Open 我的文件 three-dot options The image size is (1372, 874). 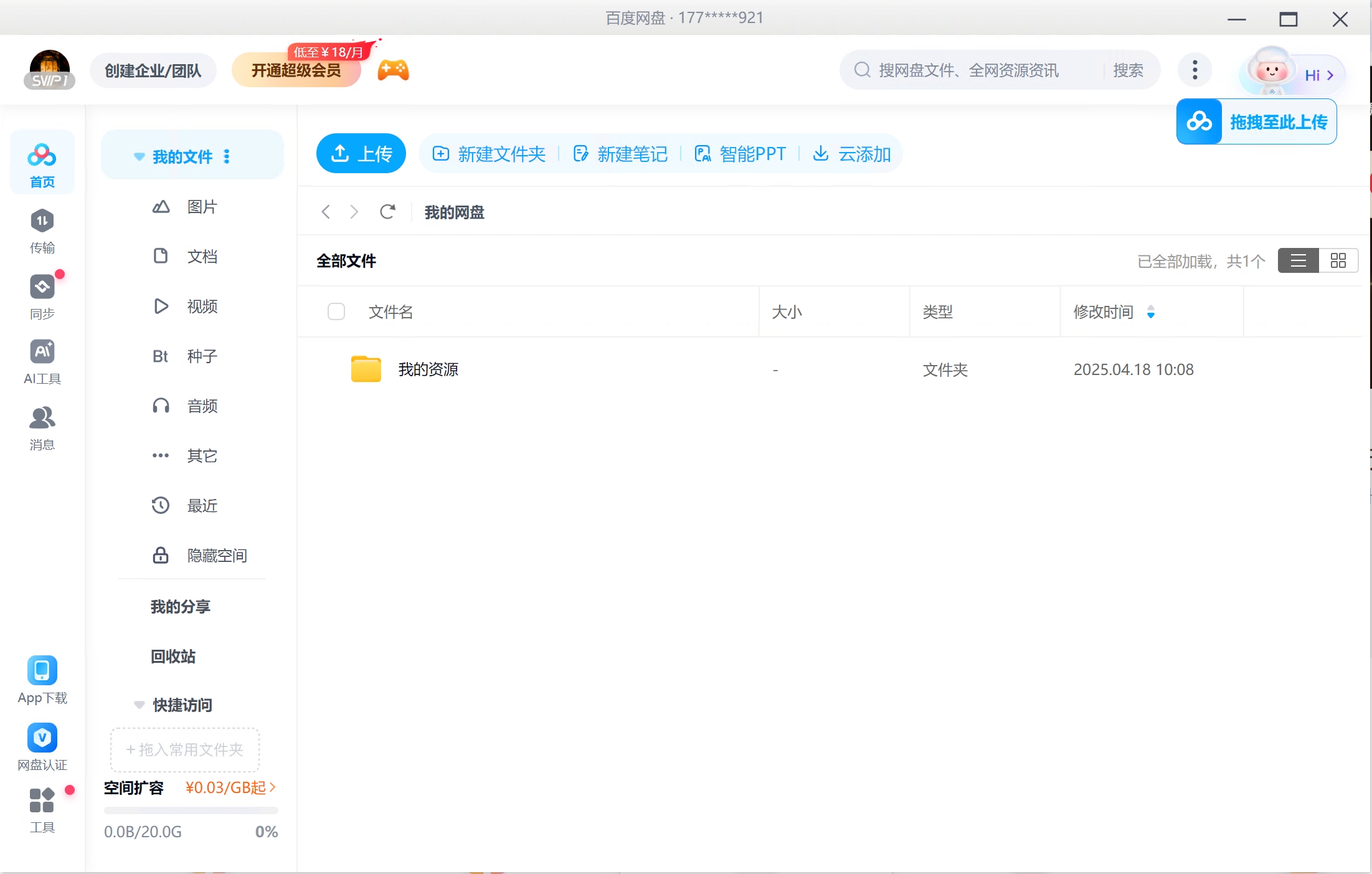tap(227, 156)
